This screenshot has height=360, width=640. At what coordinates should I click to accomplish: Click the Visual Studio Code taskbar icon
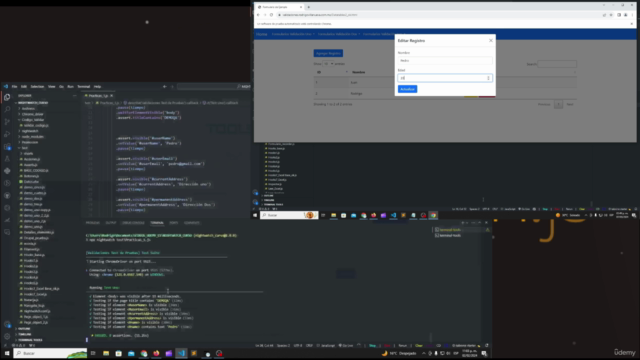[x=181, y=353]
